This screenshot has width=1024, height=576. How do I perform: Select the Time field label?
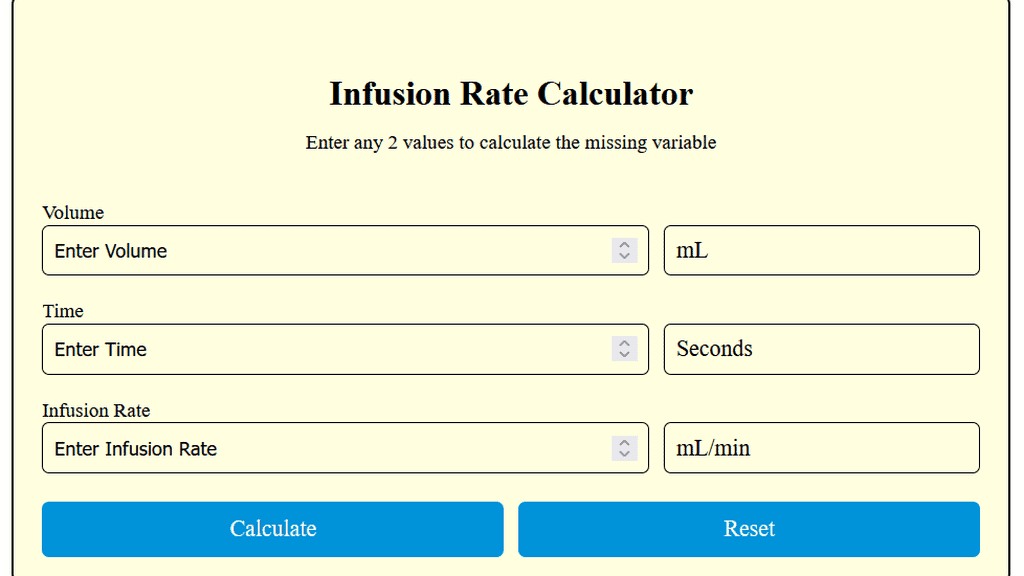[x=63, y=311]
